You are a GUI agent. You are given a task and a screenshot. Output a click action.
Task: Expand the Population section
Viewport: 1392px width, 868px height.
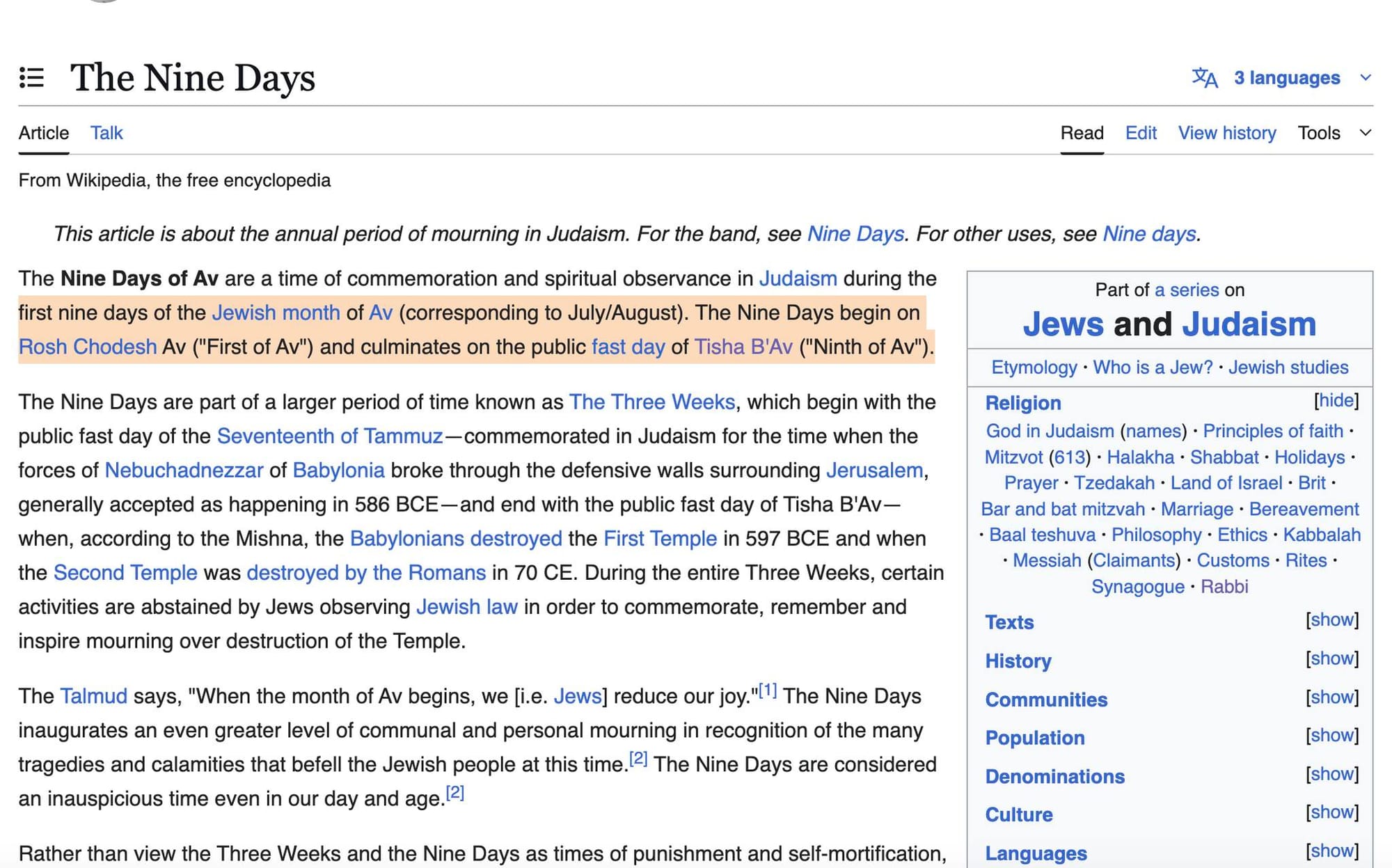coord(1331,735)
